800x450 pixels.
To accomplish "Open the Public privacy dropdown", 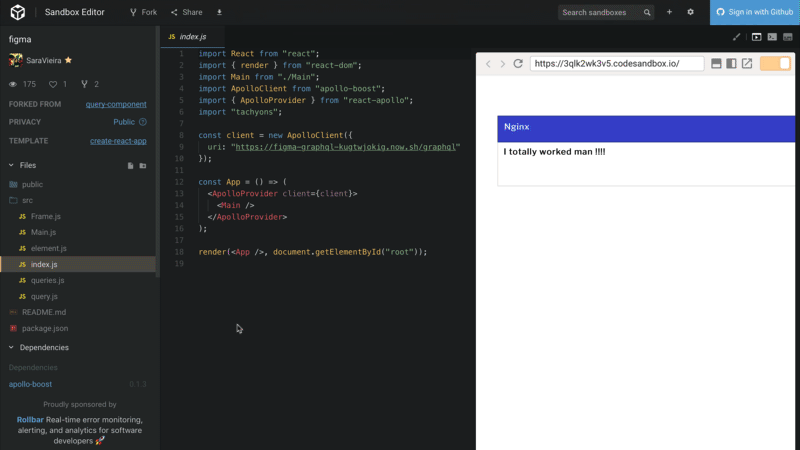I will (x=124, y=122).
